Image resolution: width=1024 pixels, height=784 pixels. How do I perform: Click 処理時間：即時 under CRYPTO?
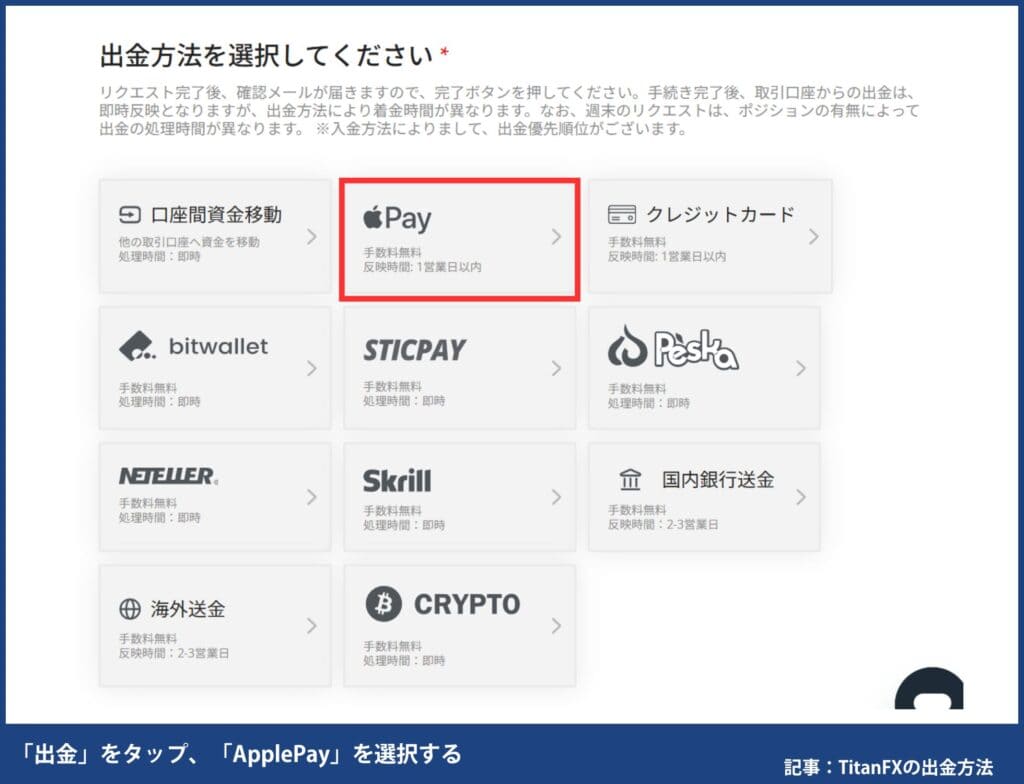(404, 661)
